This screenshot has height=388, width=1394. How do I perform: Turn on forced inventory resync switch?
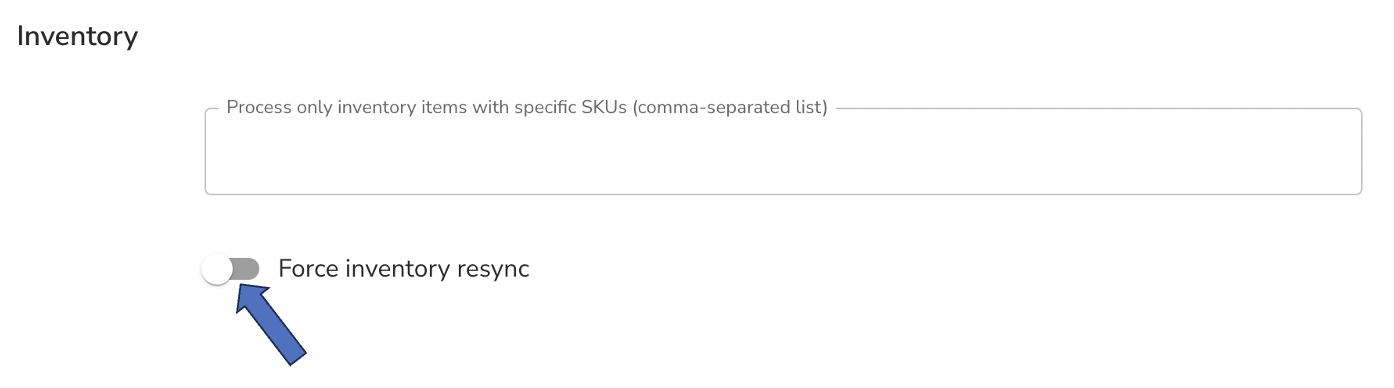coord(230,269)
